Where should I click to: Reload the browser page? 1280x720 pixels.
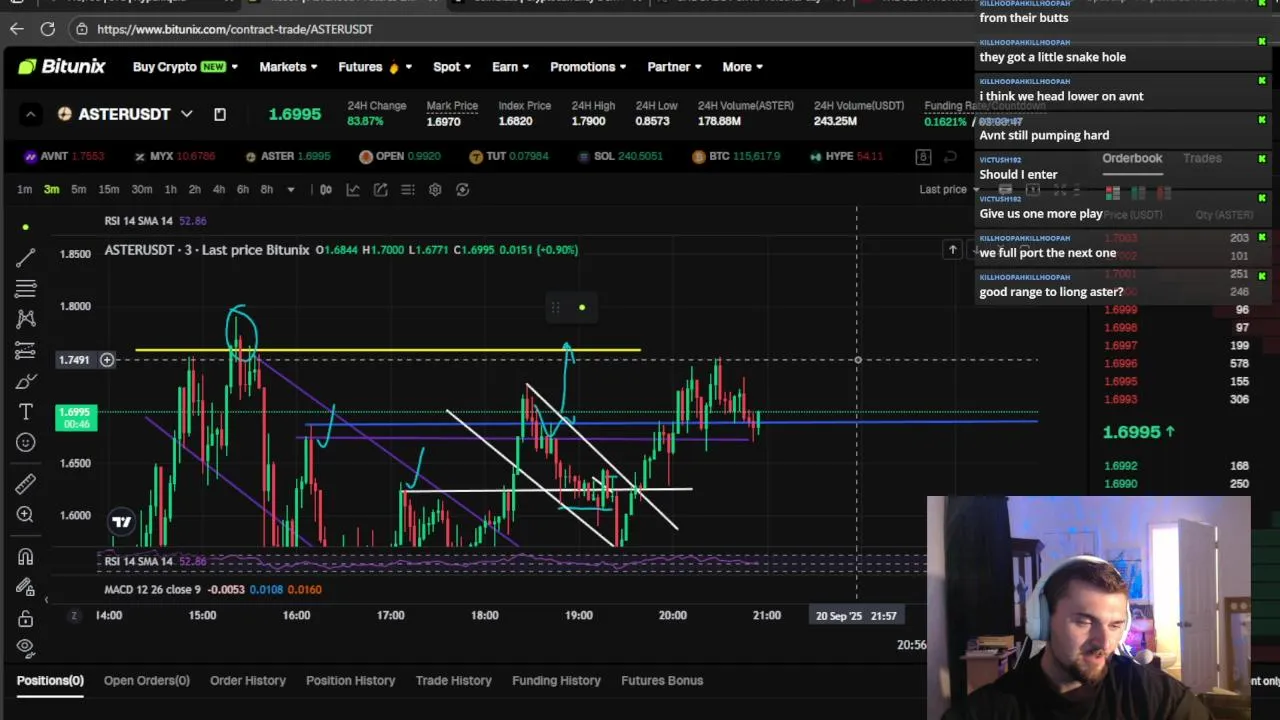47,29
